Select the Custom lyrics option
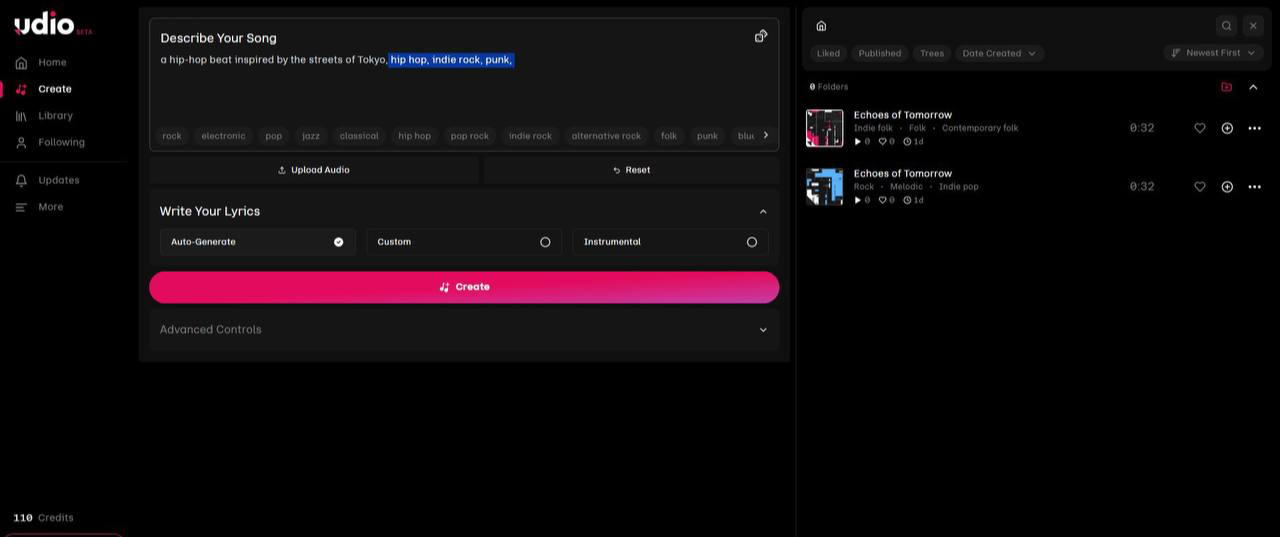Screen dimensions: 1280x537 pyautogui.click(x=464, y=242)
